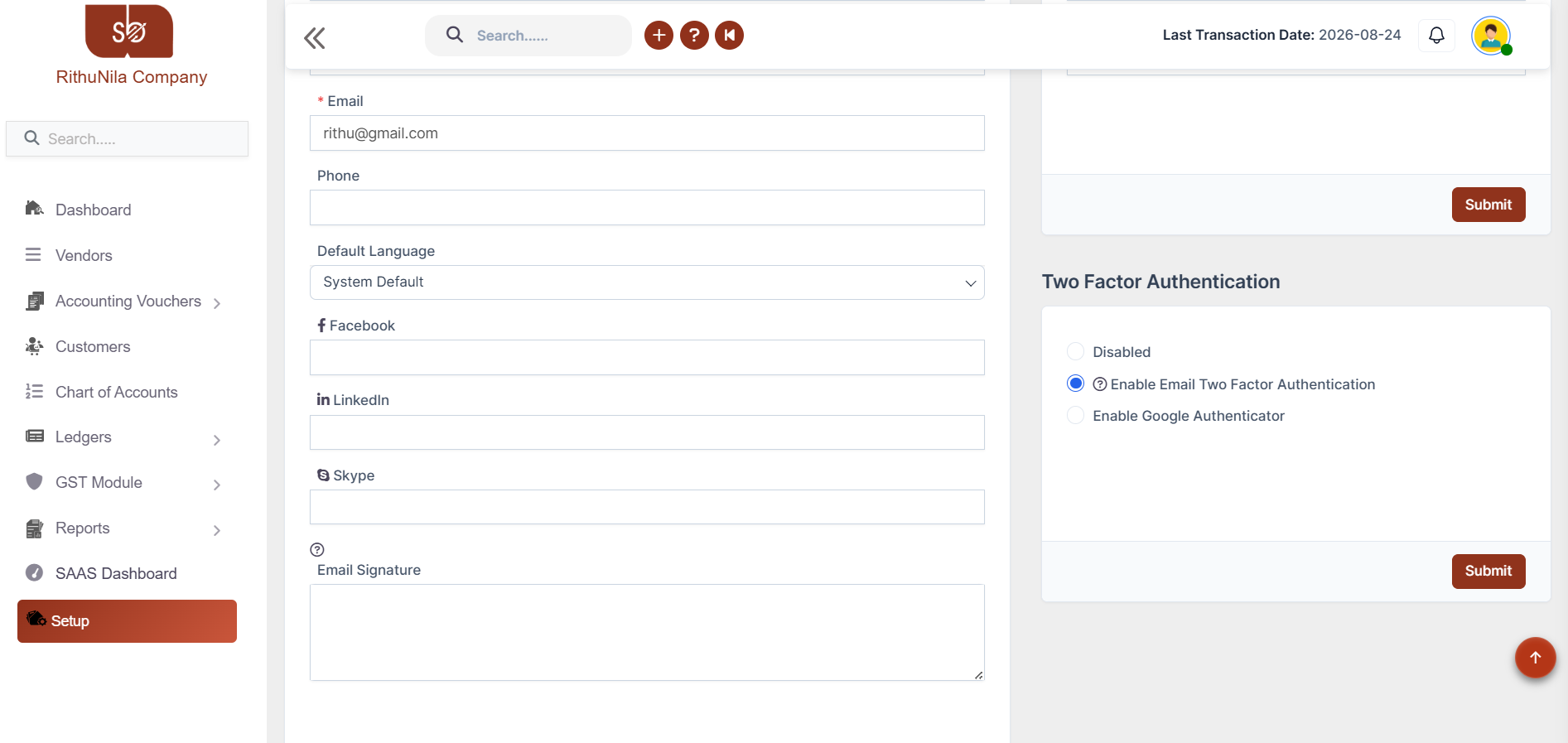Submit the Two Factor Authentication form

[x=1488, y=572]
